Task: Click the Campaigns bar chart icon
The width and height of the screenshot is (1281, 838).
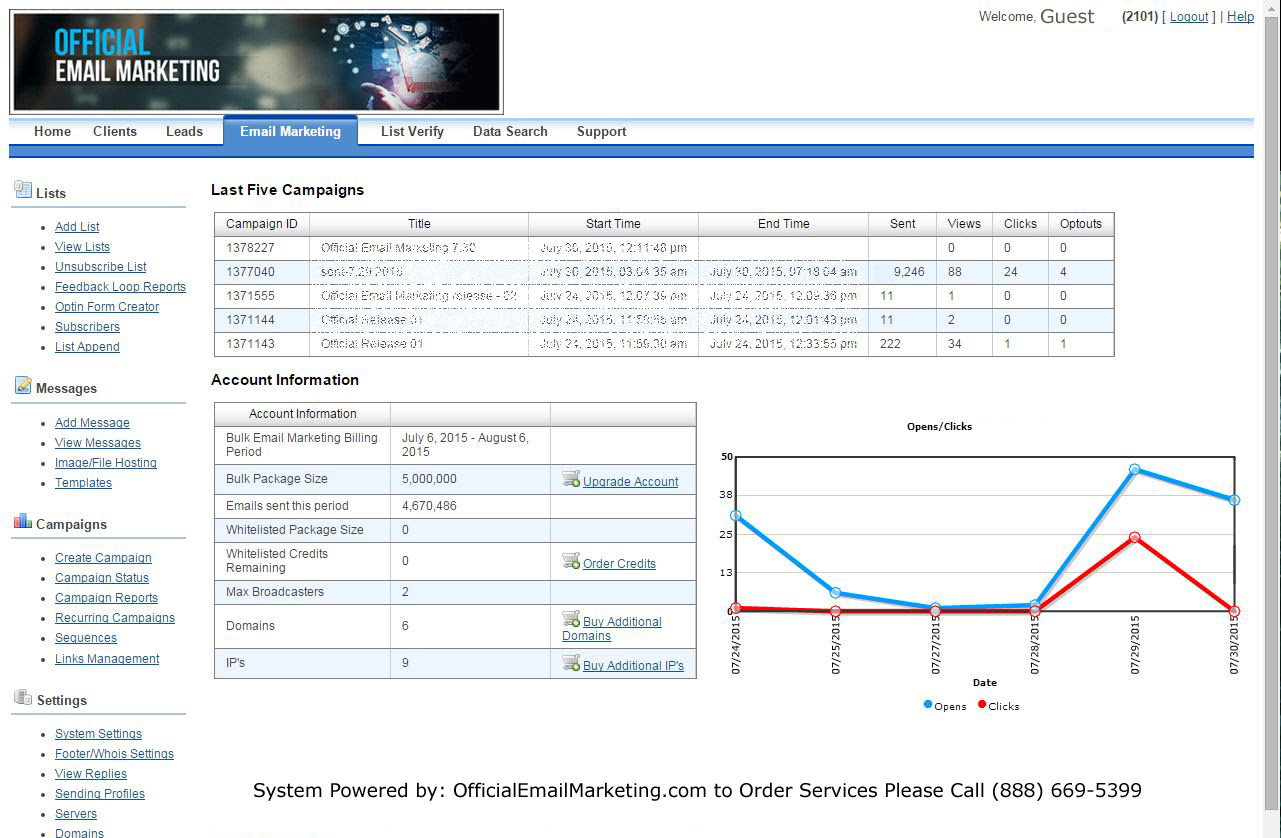Action: click(22, 521)
